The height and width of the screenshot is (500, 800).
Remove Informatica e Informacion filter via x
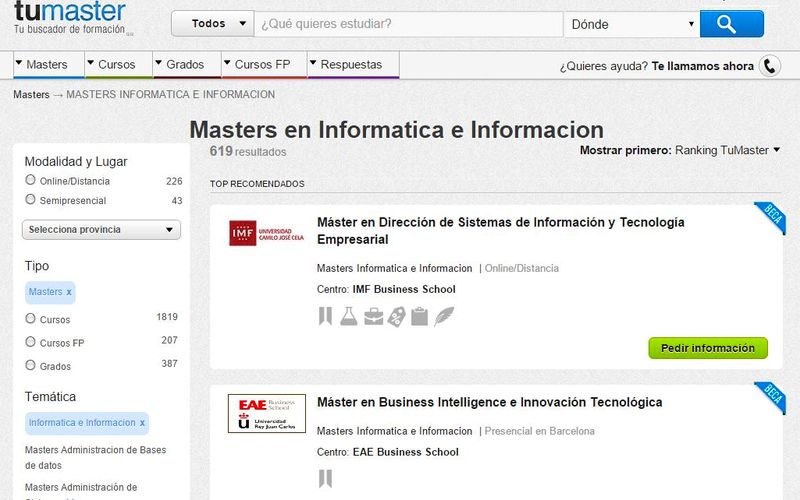(142, 423)
